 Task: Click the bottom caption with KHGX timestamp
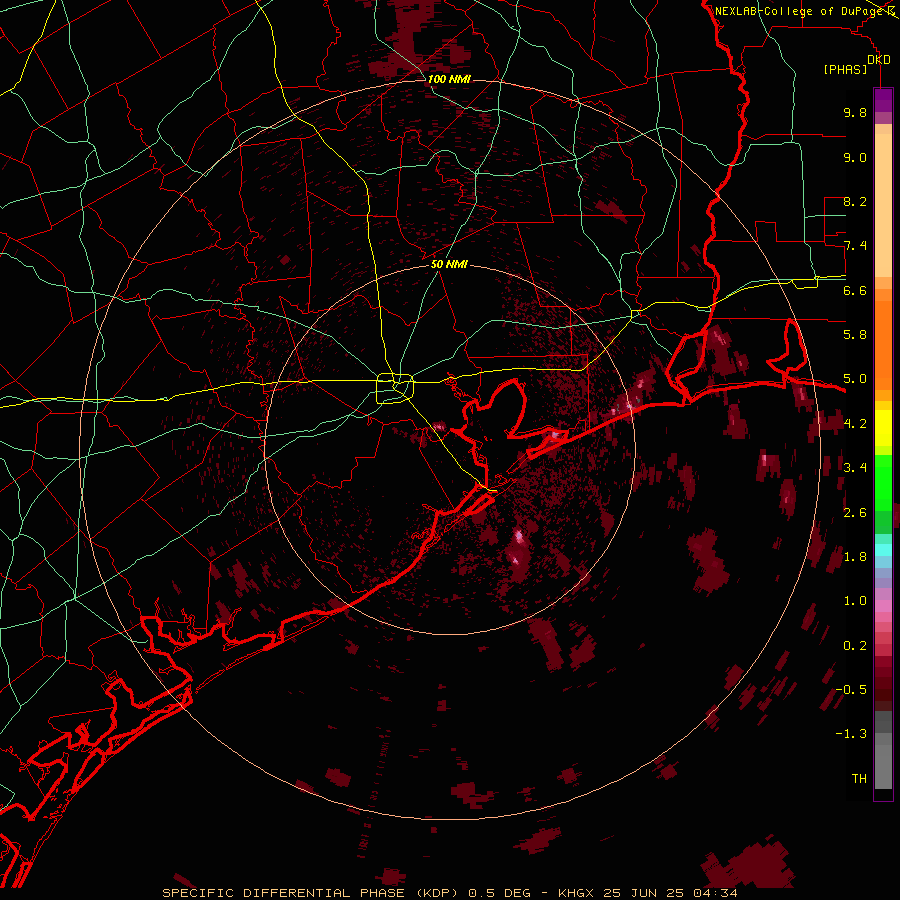point(449,893)
